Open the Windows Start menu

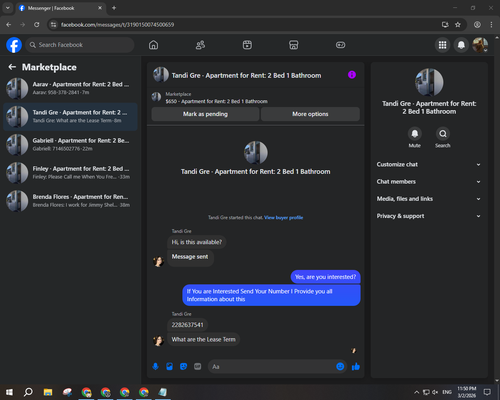coord(9,392)
